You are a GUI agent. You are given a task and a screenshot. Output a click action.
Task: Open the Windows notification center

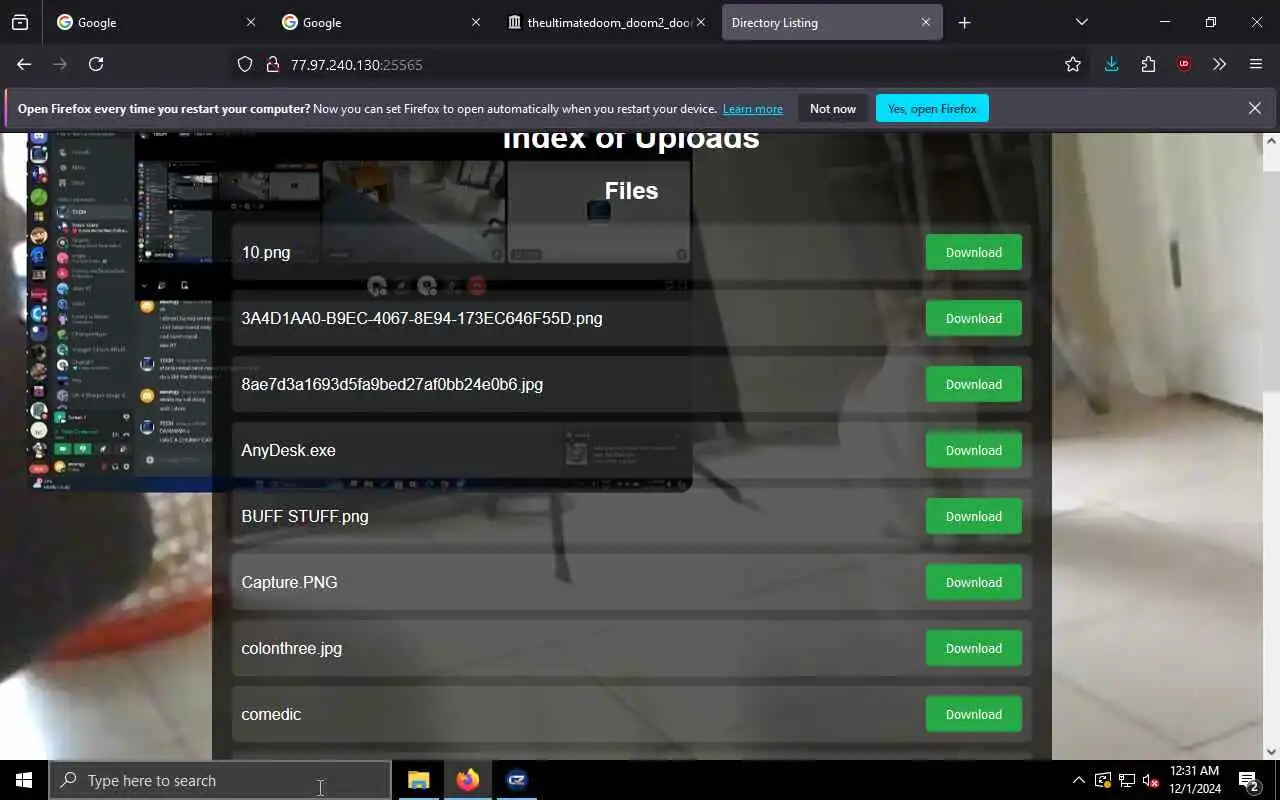point(1248,780)
